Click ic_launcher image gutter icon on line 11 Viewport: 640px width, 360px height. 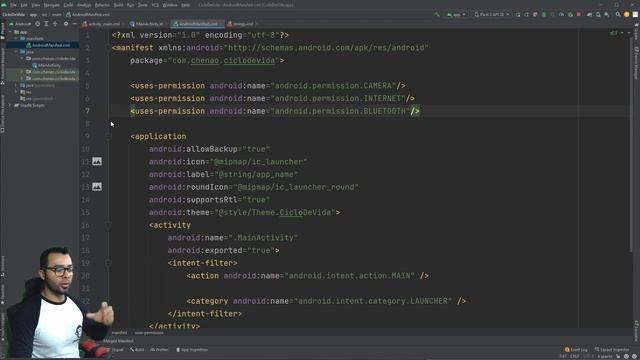tap(97, 162)
